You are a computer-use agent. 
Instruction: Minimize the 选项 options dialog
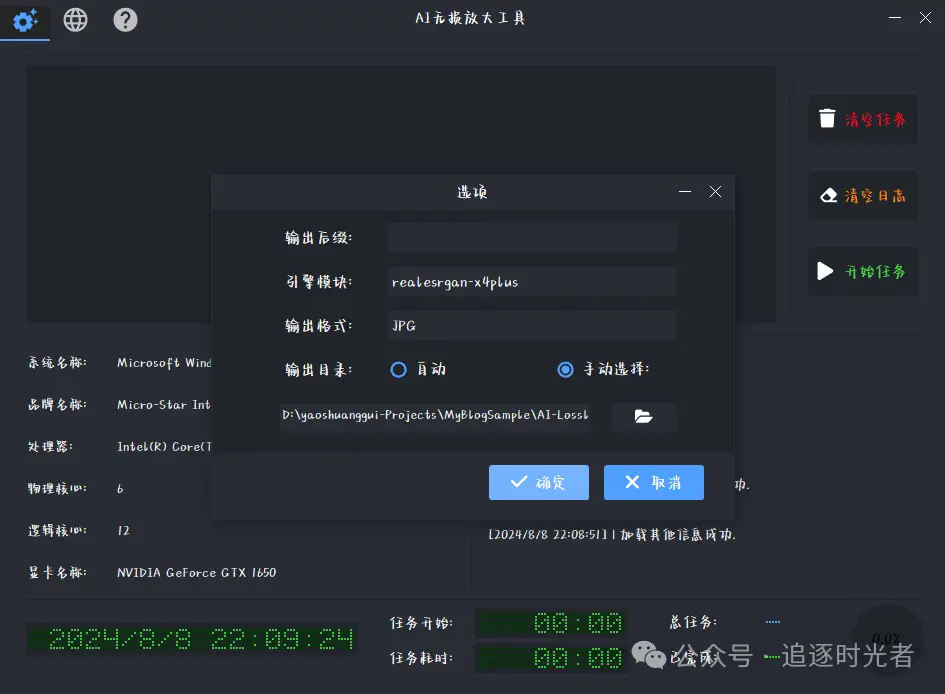(684, 191)
